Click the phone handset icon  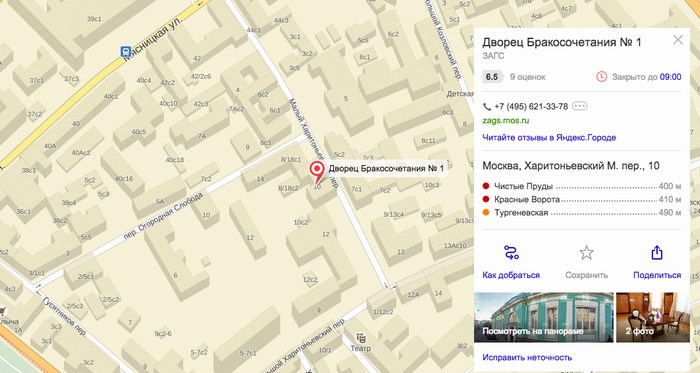point(487,107)
